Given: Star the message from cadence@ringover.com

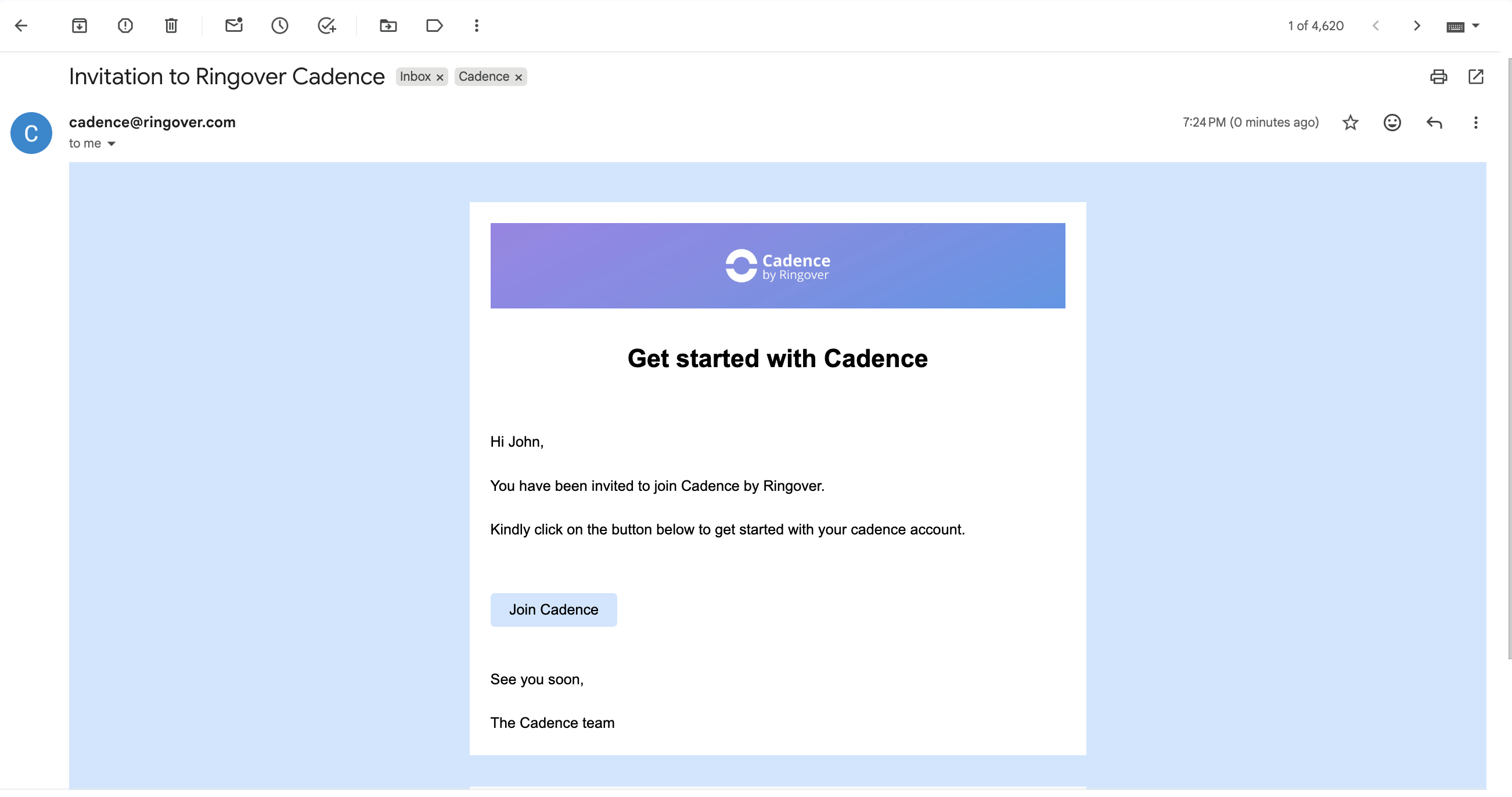Looking at the screenshot, I should tap(1350, 123).
